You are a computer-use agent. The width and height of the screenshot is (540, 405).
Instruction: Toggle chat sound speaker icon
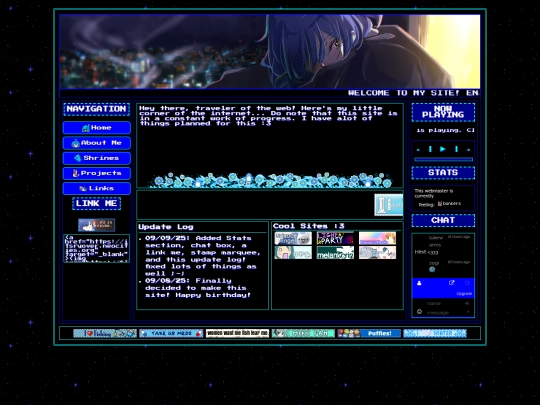(x=467, y=303)
